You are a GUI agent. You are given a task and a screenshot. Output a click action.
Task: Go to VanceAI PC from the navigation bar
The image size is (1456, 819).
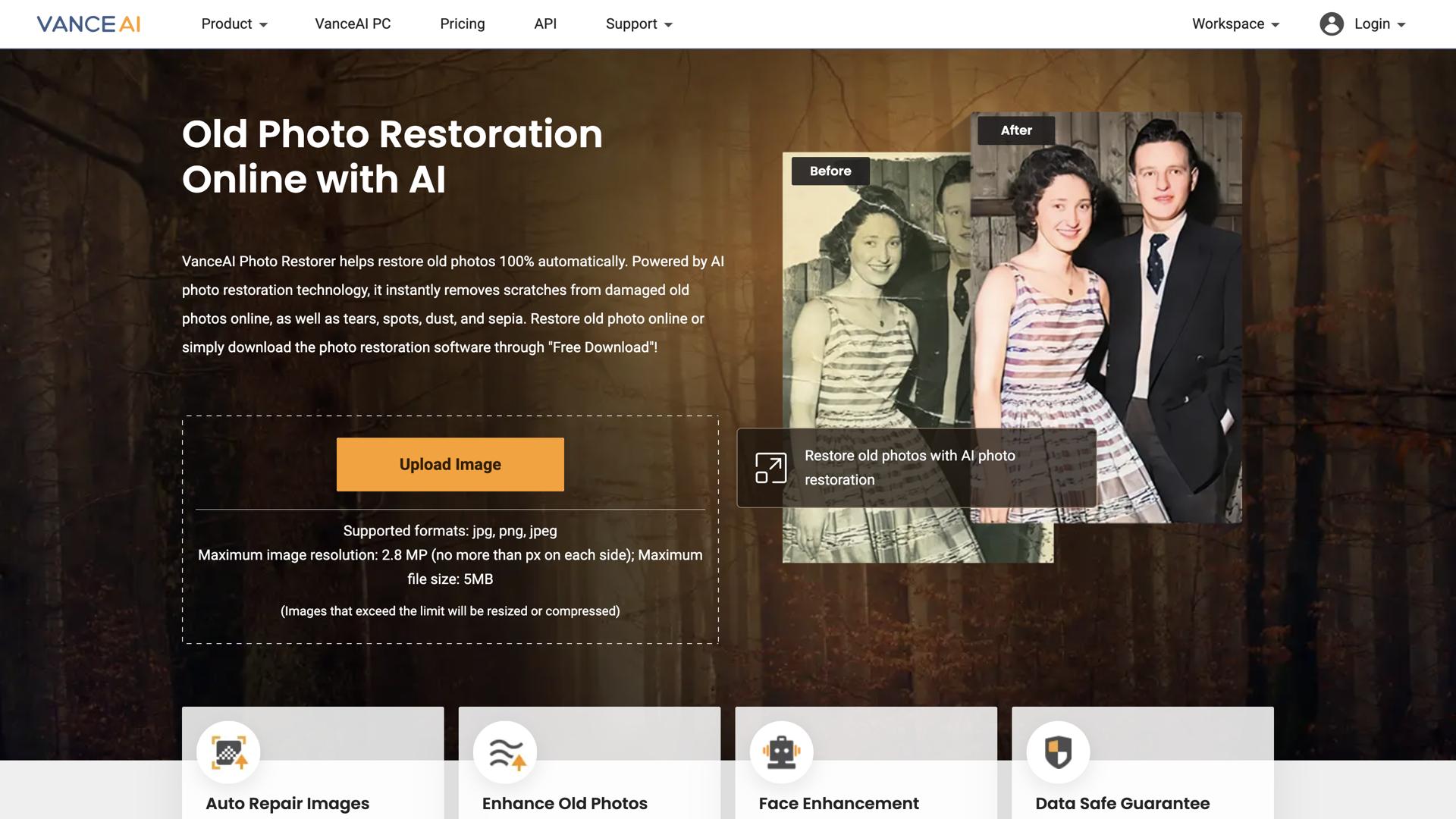pos(353,24)
